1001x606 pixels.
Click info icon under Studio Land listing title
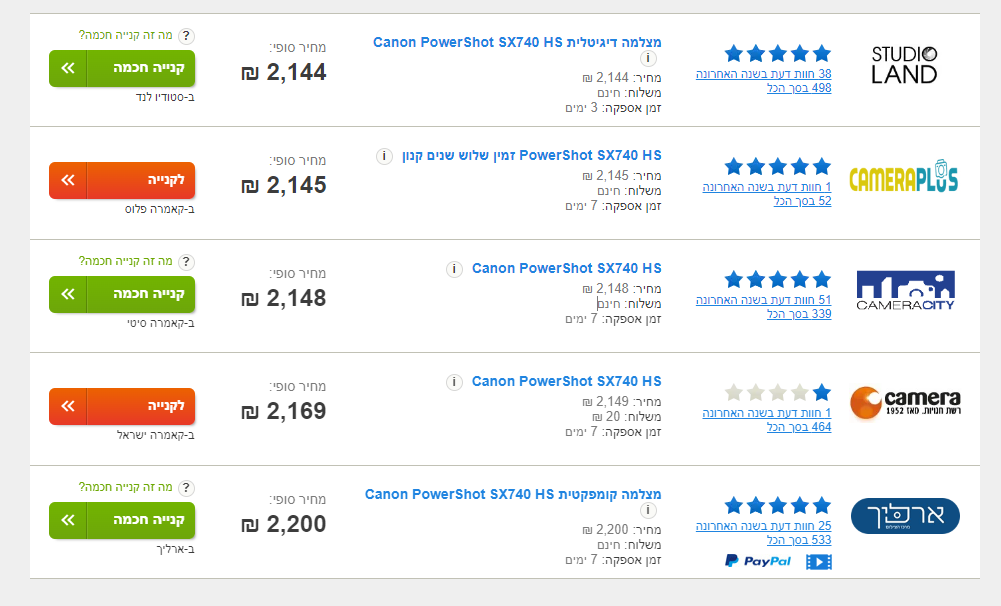[x=648, y=59]
